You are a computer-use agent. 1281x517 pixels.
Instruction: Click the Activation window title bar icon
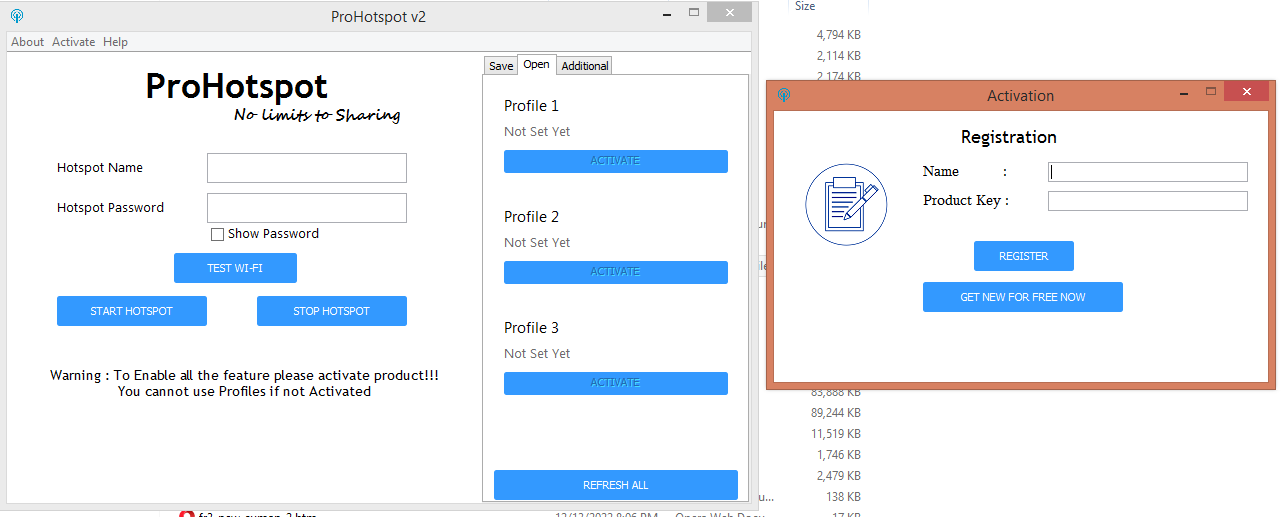[784, 95]
